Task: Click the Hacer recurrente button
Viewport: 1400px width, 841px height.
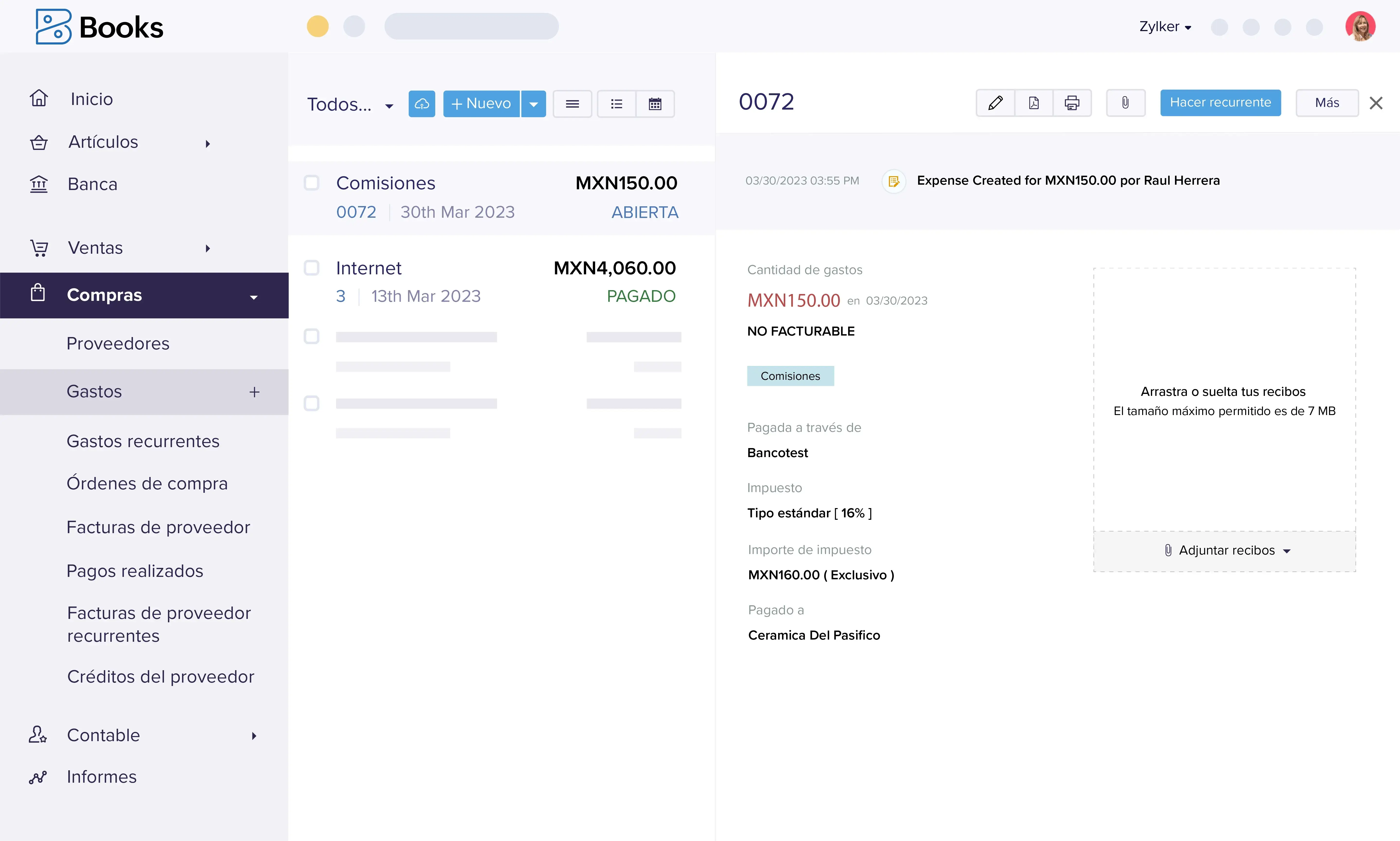Action: [1220, 103]
